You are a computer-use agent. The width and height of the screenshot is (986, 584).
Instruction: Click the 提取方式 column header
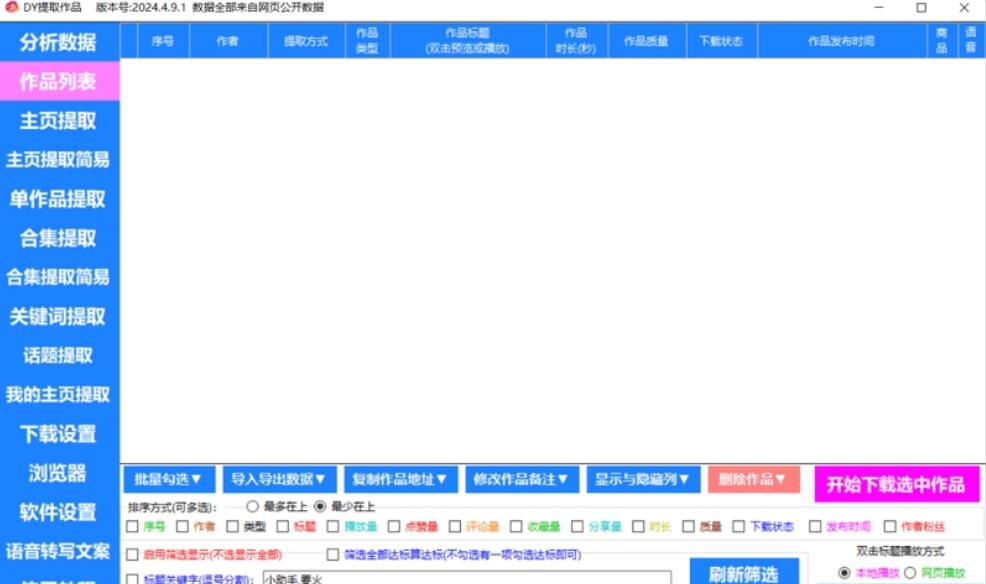click(x=306, y=41)
